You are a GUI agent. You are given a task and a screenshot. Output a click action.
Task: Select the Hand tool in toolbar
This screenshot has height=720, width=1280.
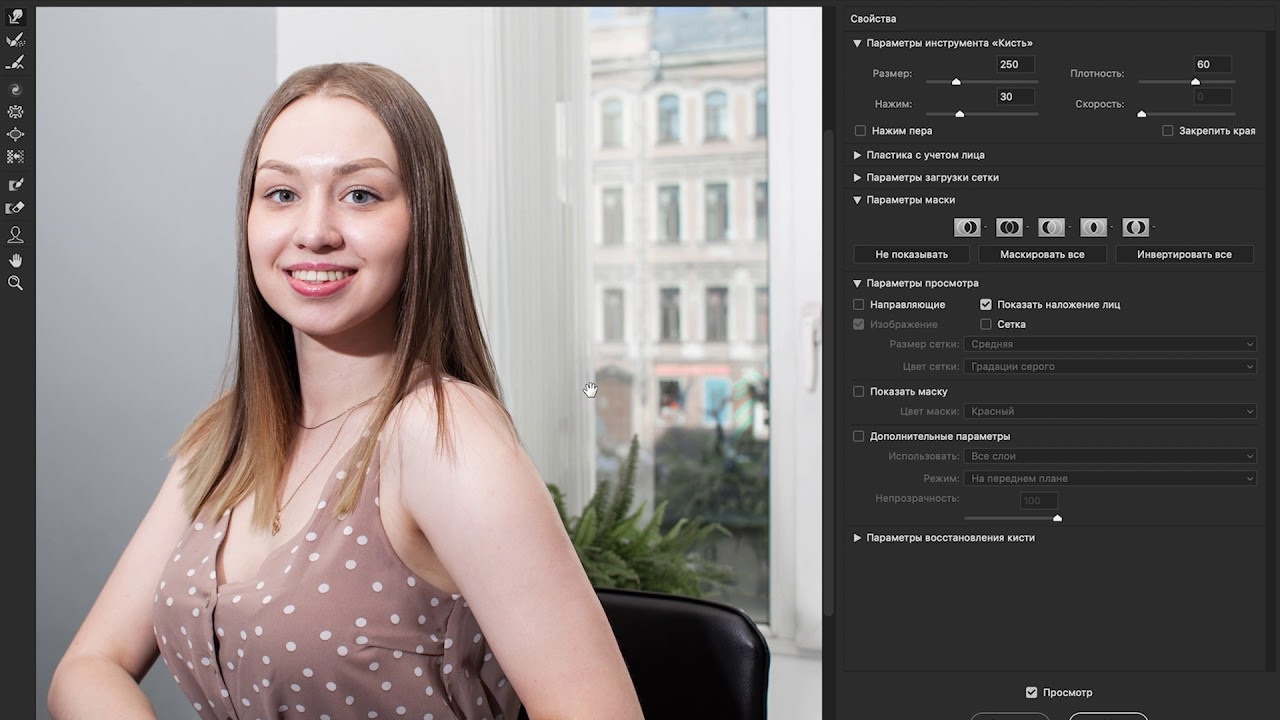tap(15, 260)
